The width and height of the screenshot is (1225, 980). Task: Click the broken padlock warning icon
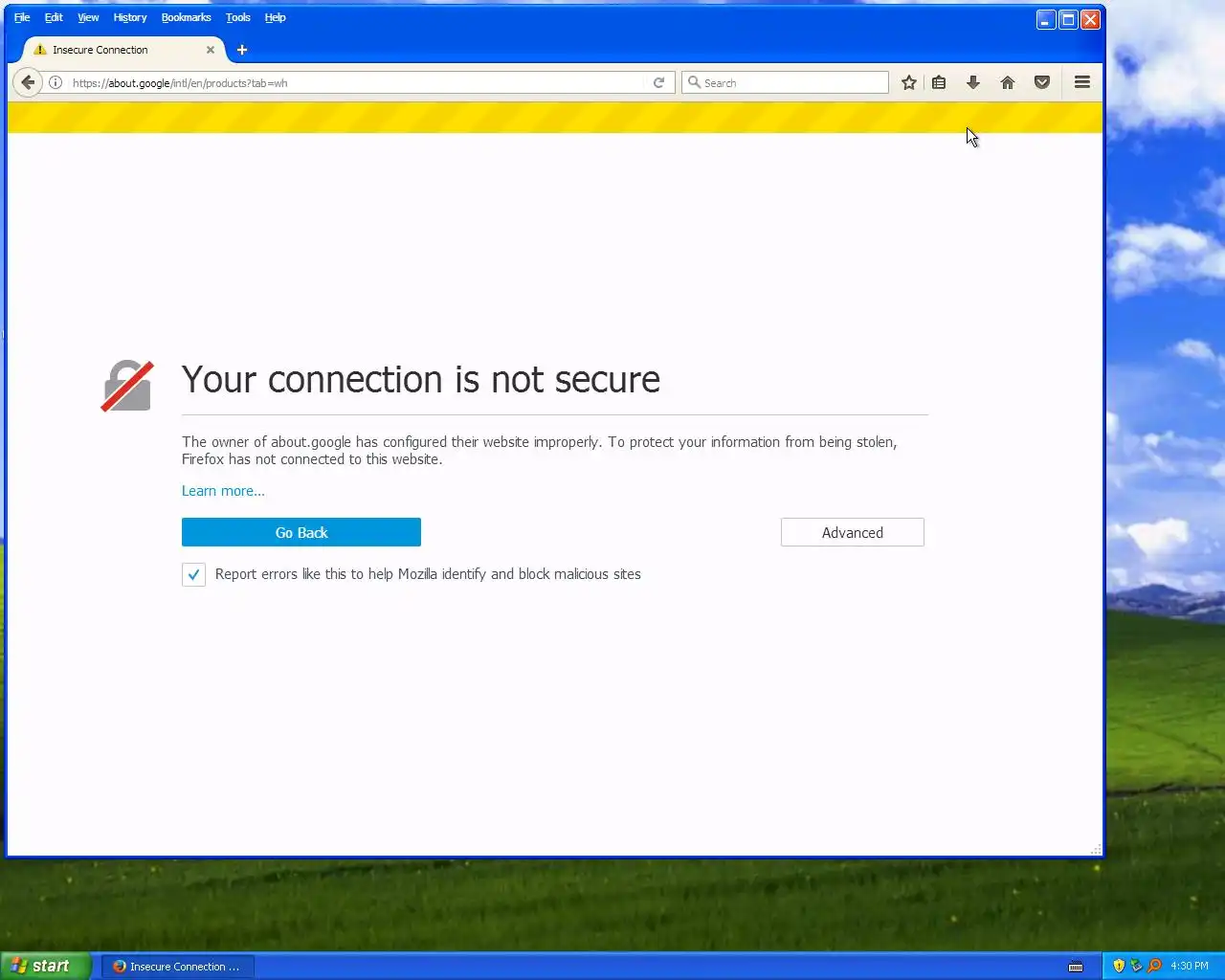point(127,386)
